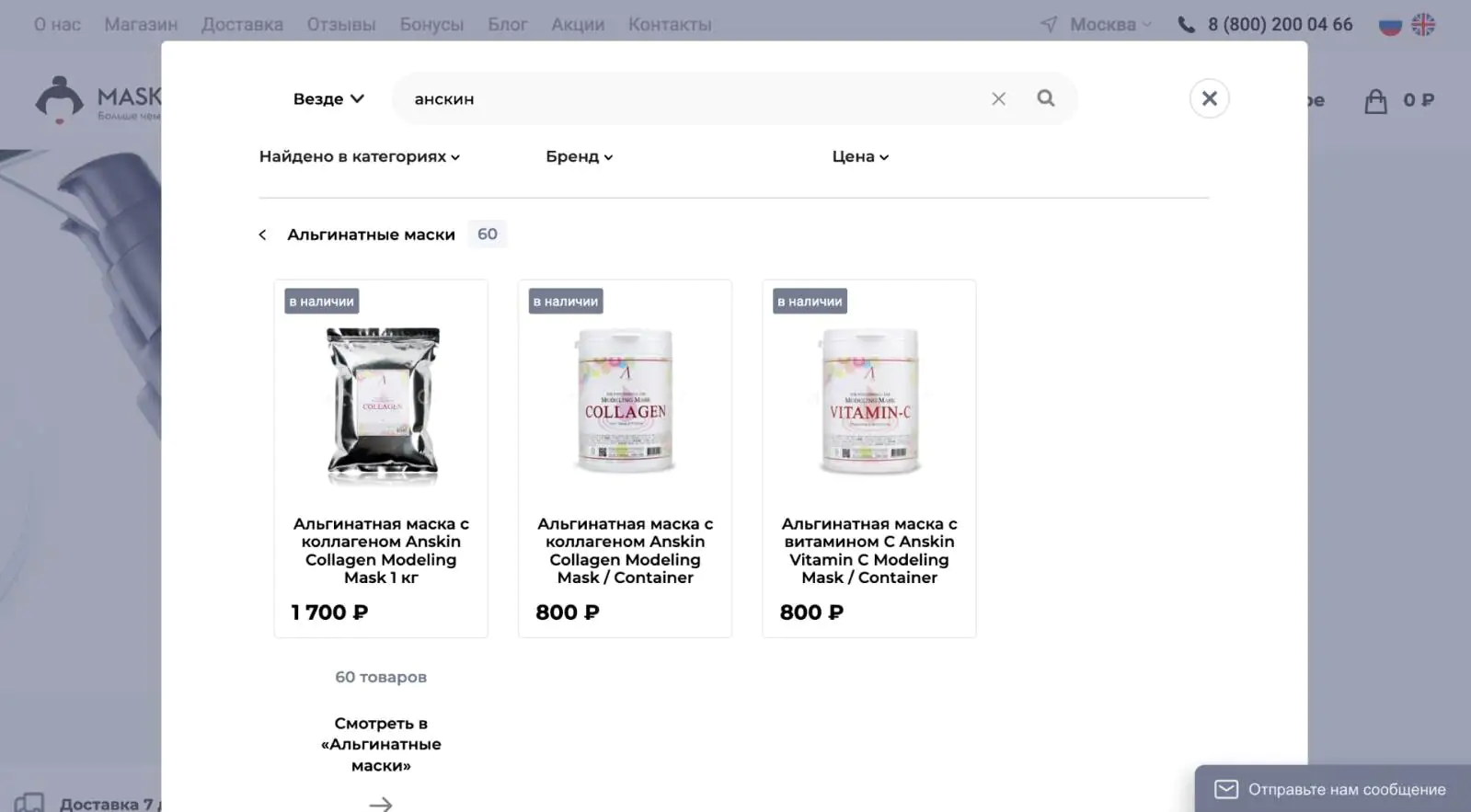Click the 800 ₽ price of Vitamin C mask
Viewport: 1471px width, 812px height.
click(x=811, y=612)
